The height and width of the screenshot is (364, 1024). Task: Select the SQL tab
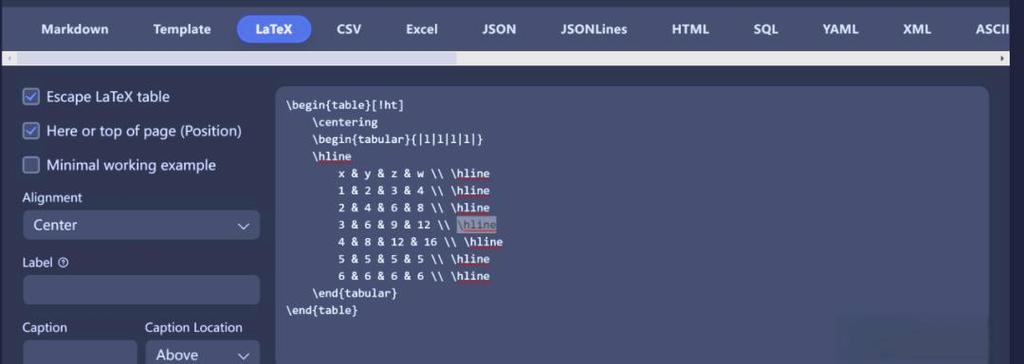pos(765,29)
